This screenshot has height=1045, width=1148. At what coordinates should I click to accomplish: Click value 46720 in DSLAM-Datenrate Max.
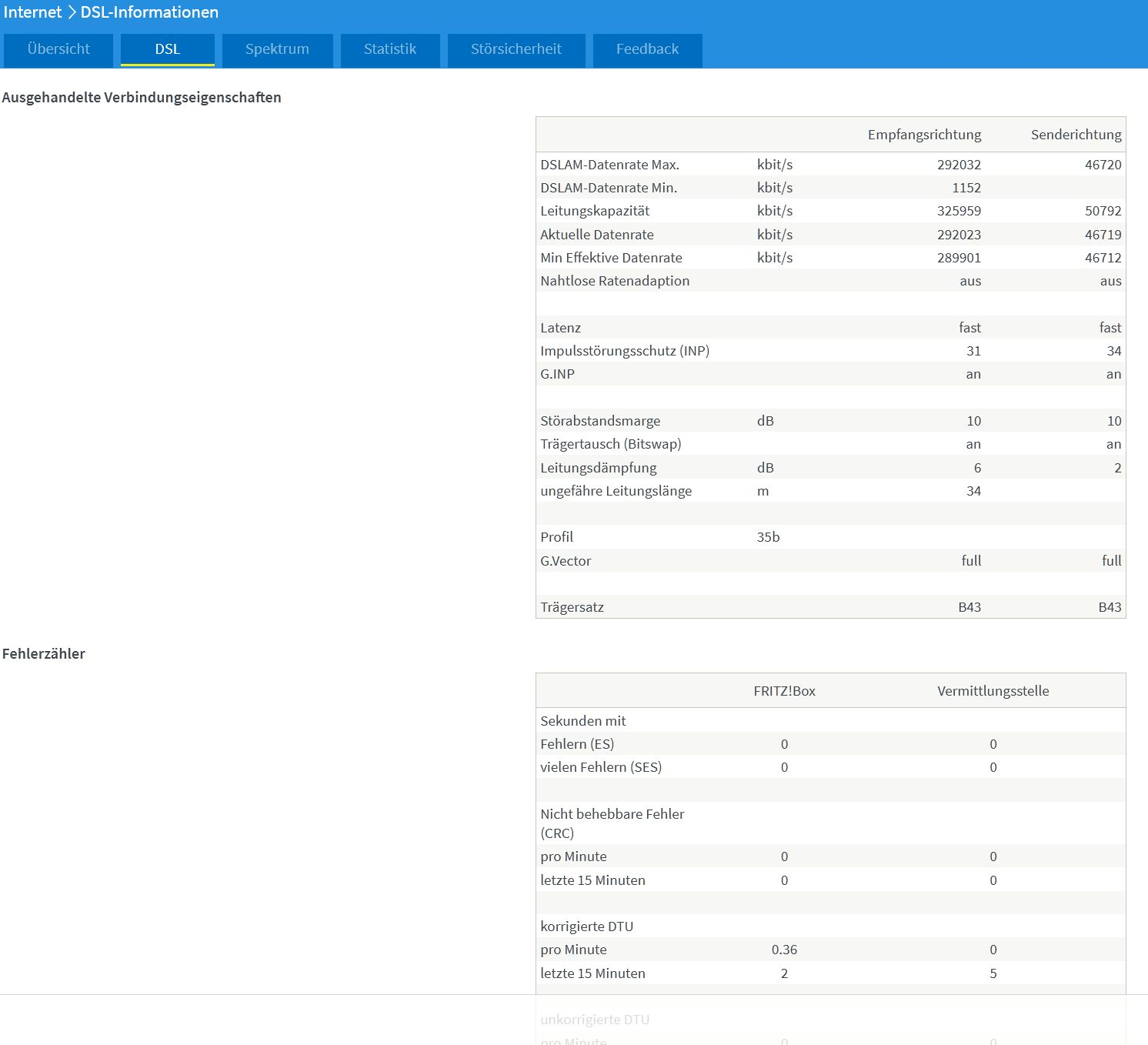tap(1103, 165)
